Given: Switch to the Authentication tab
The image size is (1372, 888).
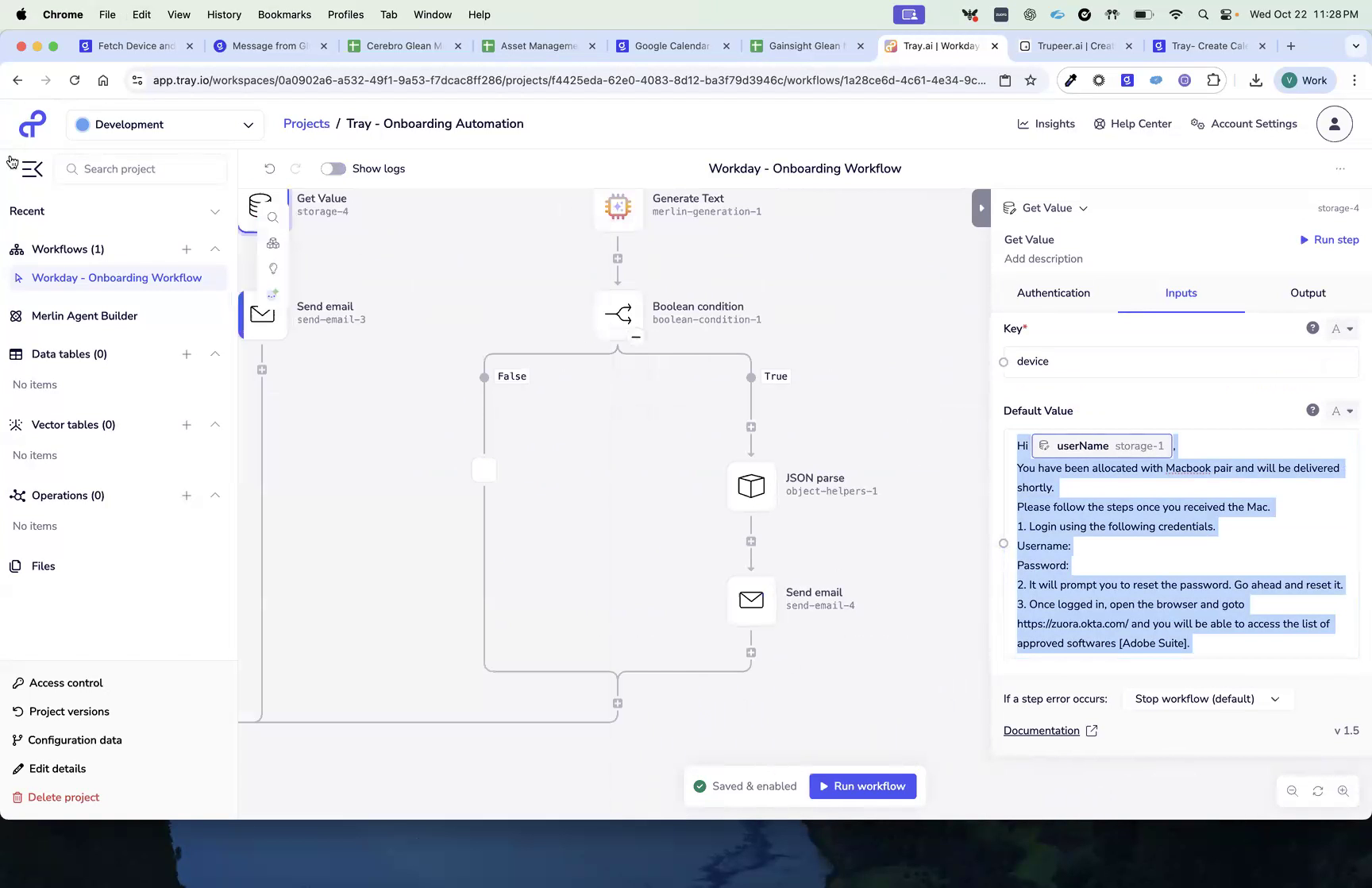Looking at the screenshot, I should pos(1054,293).
